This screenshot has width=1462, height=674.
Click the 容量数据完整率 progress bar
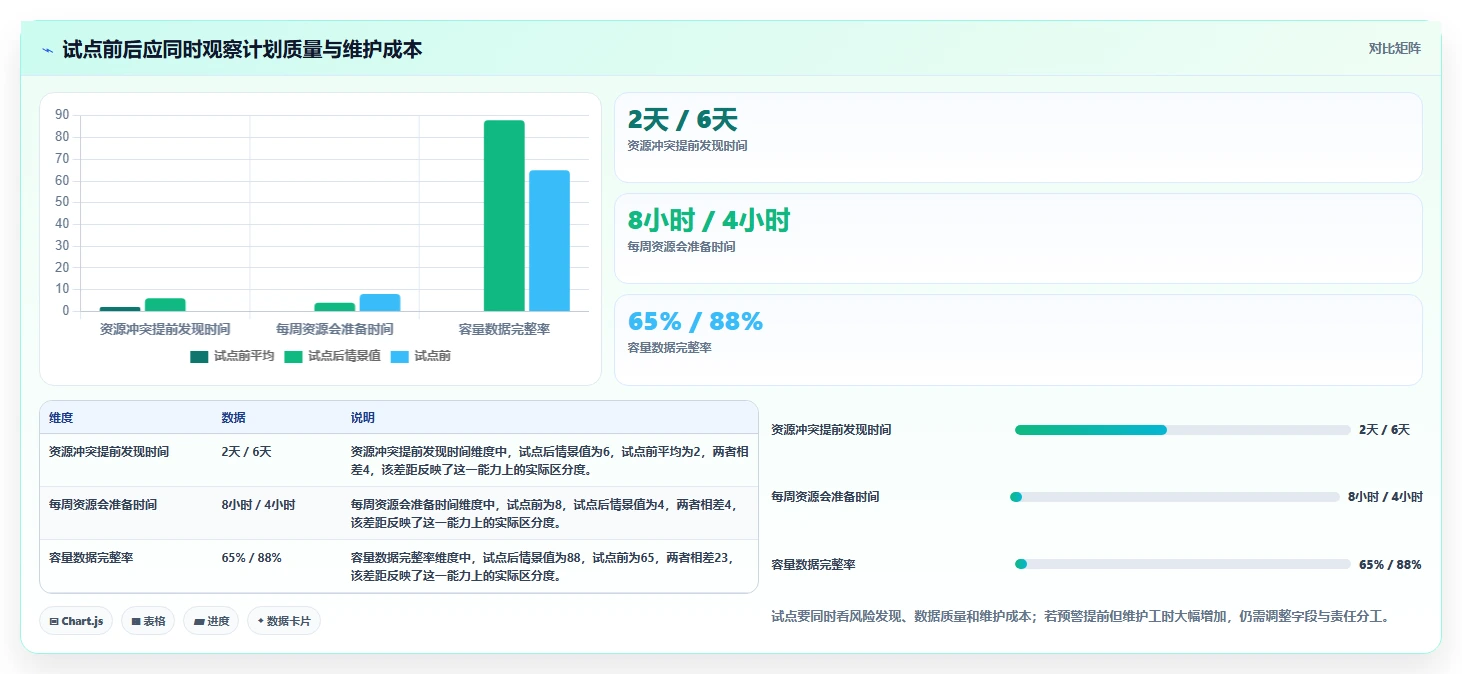pos(1183,564)
